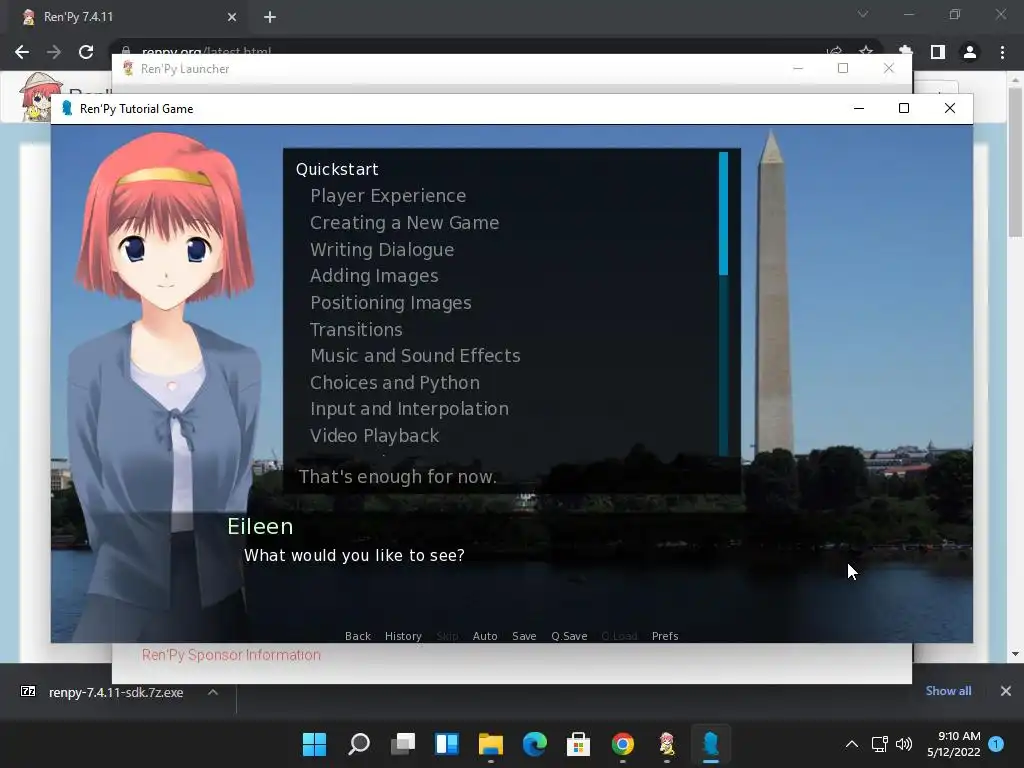Click the page scrollbar down arrow
1024x768 pixels.
[x=1014, y=653]
